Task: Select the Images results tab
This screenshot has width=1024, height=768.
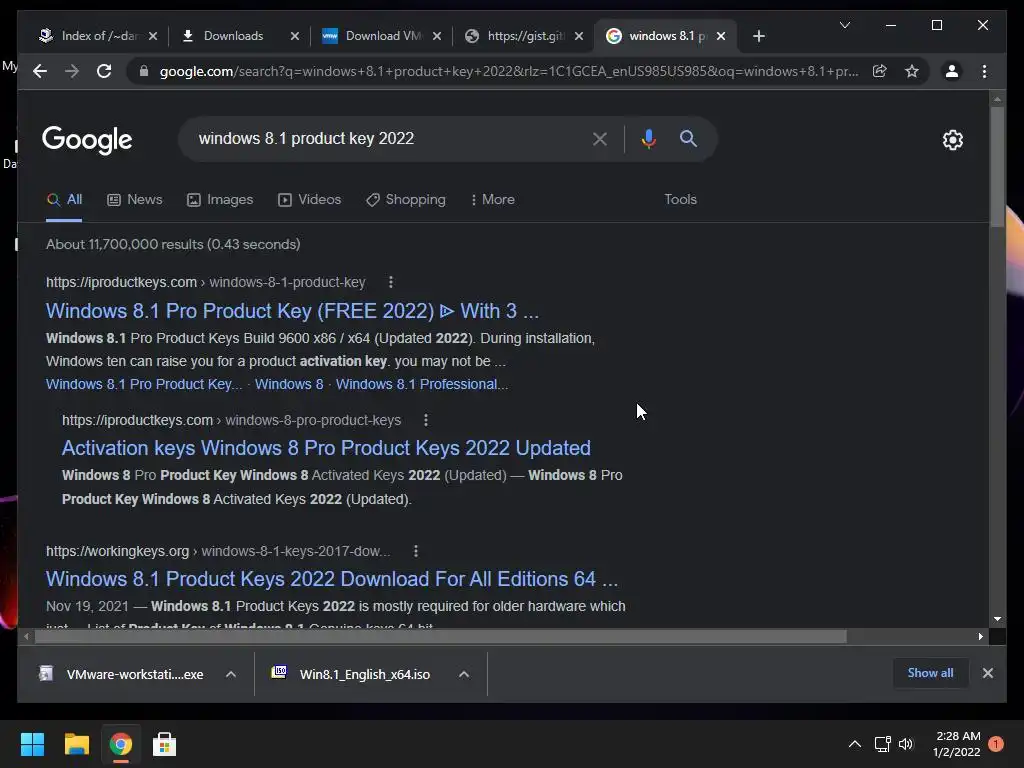Action: pos(220,200)
